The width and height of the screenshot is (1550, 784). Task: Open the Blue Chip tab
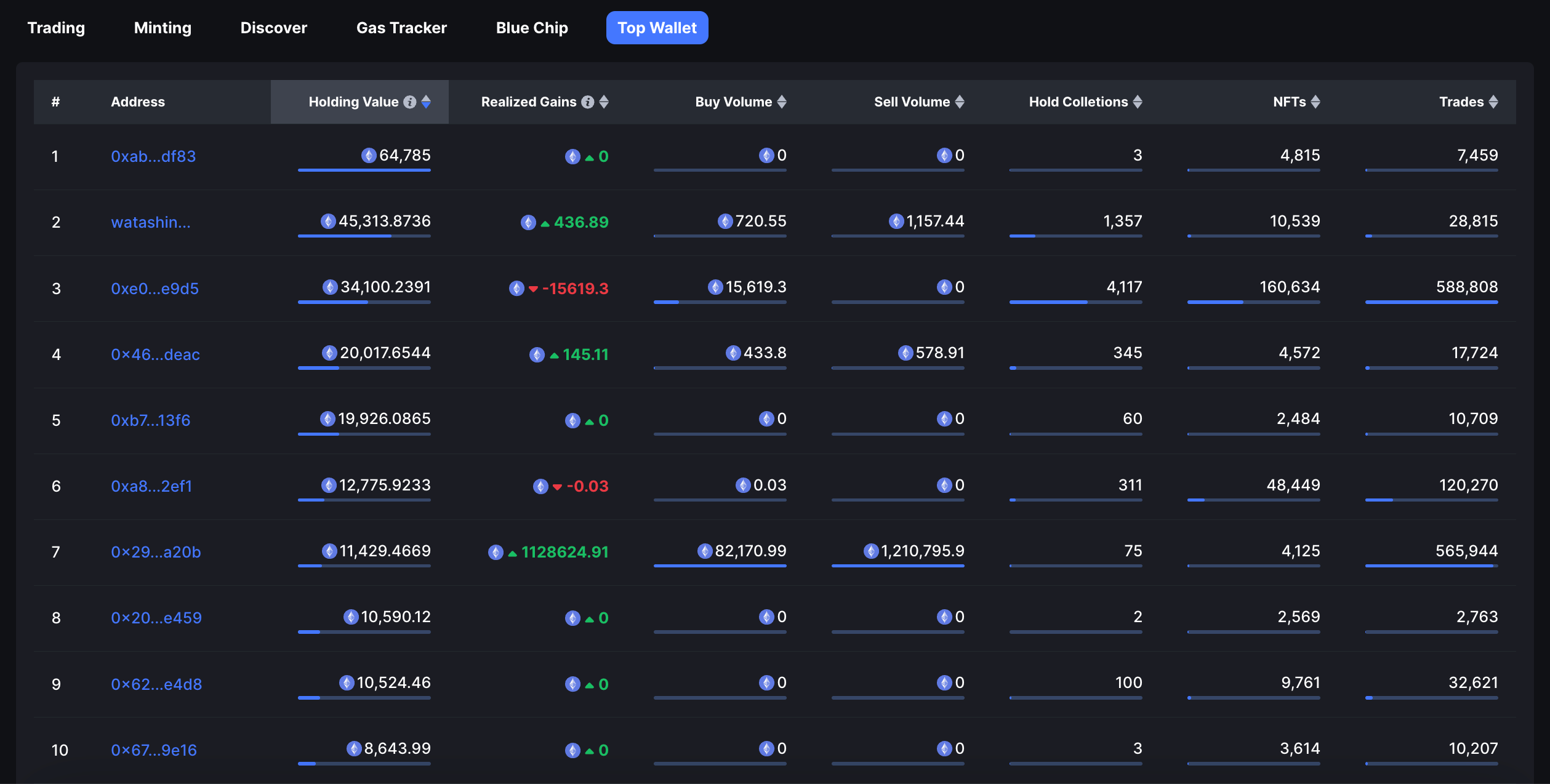(532, 28)
